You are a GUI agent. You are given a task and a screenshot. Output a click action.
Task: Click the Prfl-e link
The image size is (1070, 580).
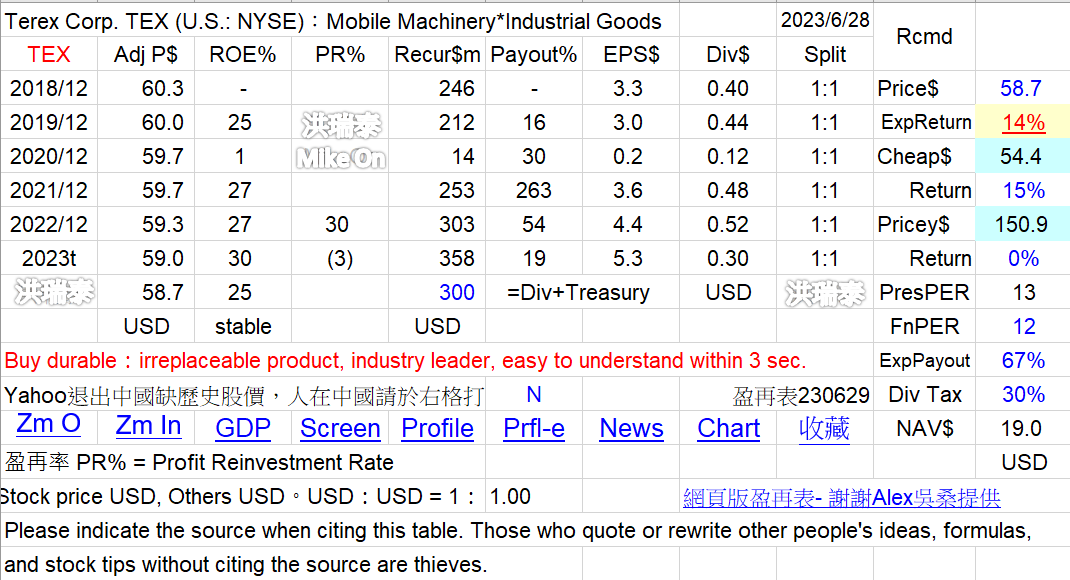[x=534, y=429]
